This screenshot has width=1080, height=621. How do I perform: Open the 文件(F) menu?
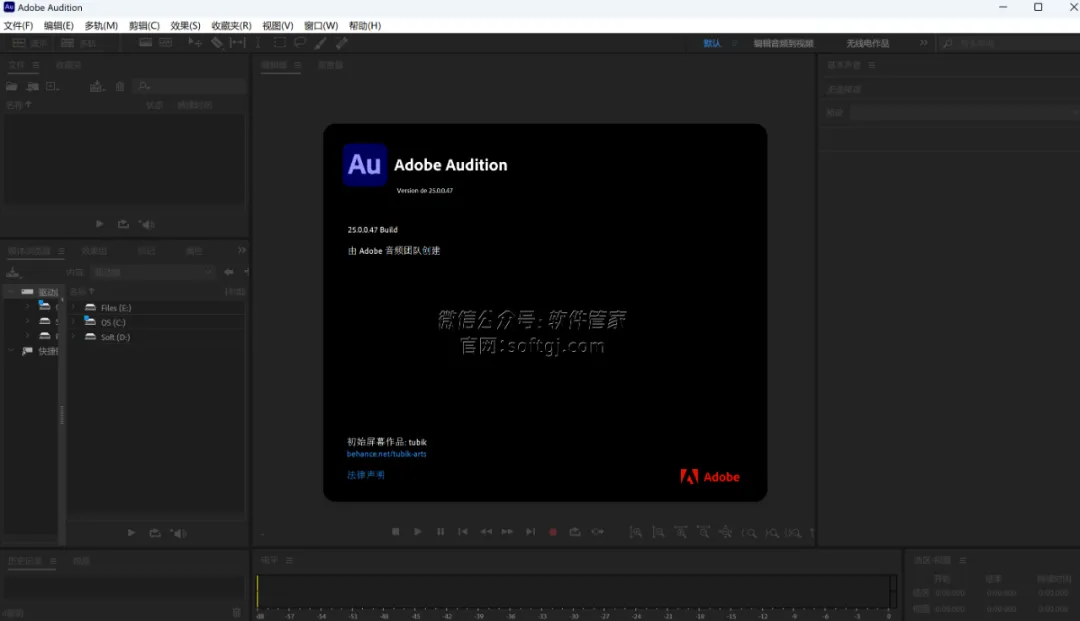click(18, 25)
